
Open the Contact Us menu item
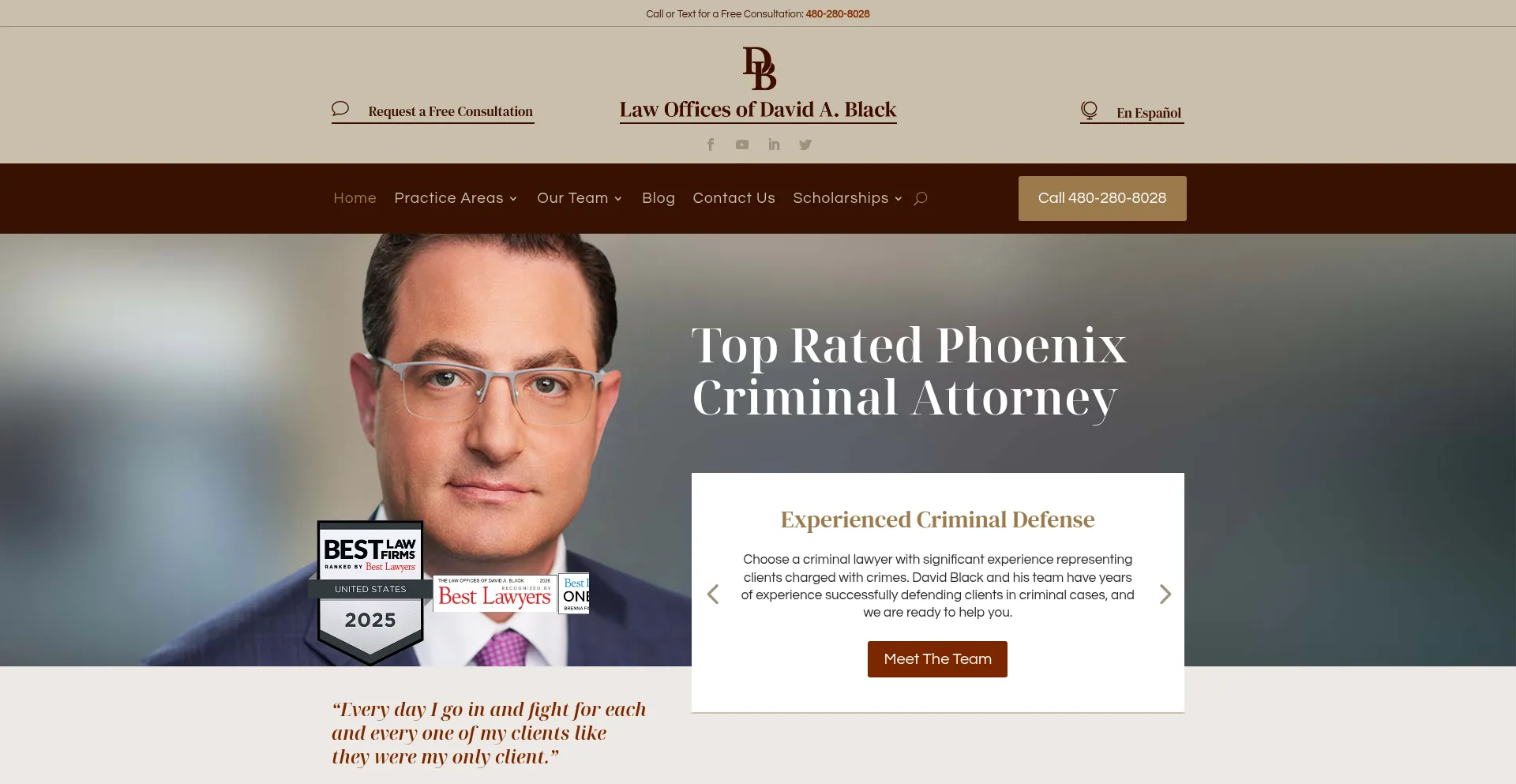click(x=734, y=198)
